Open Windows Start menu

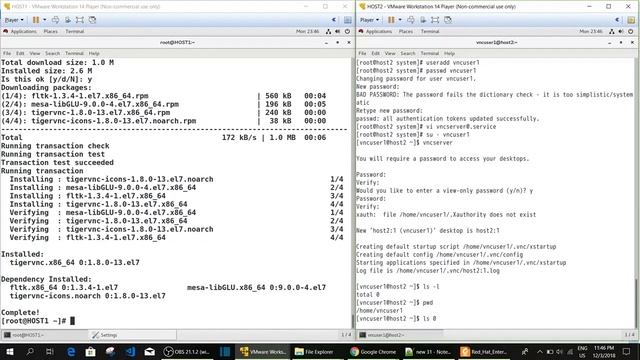click(10, 352)
